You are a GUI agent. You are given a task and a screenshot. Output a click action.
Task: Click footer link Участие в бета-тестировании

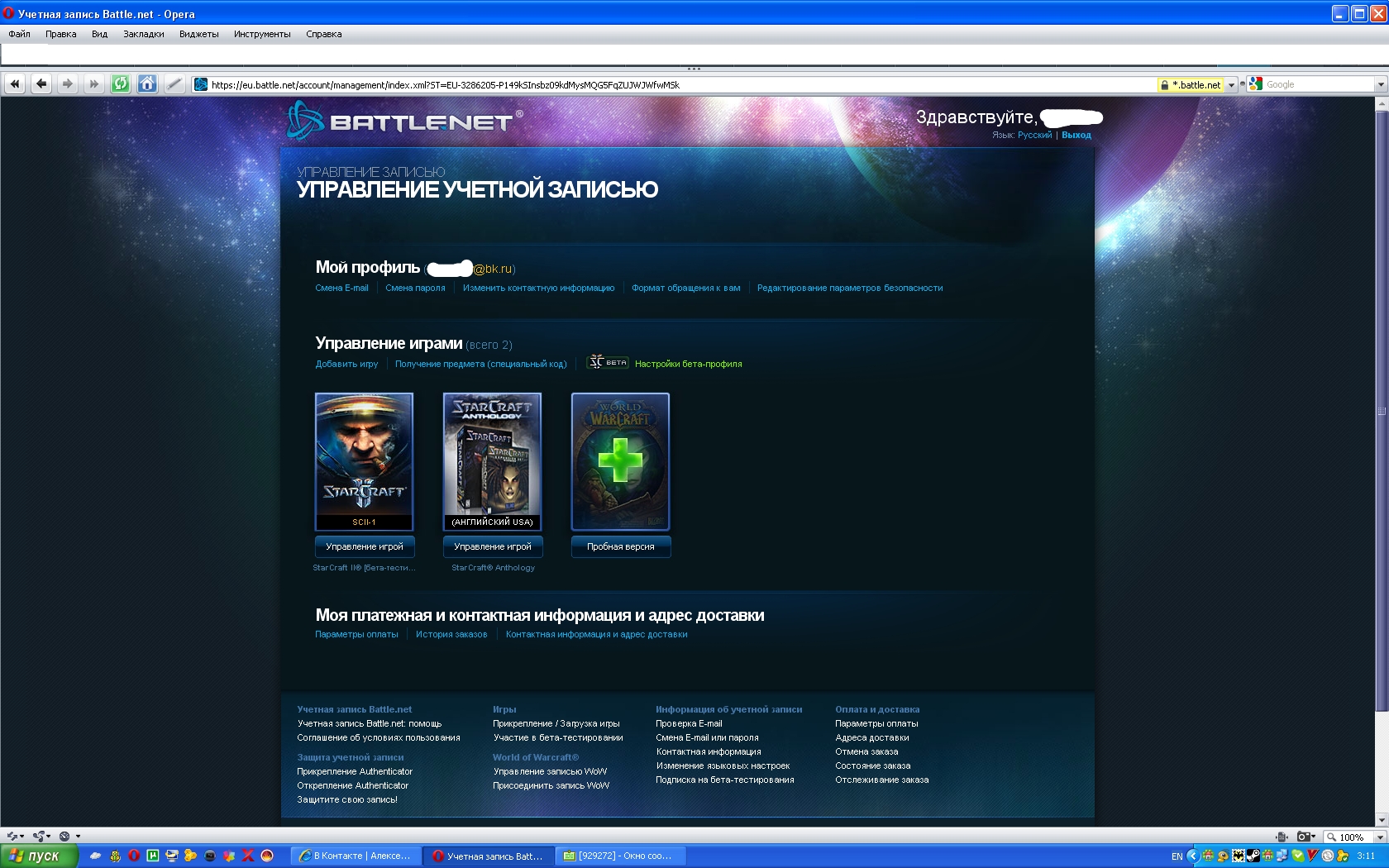click(558, 737)
